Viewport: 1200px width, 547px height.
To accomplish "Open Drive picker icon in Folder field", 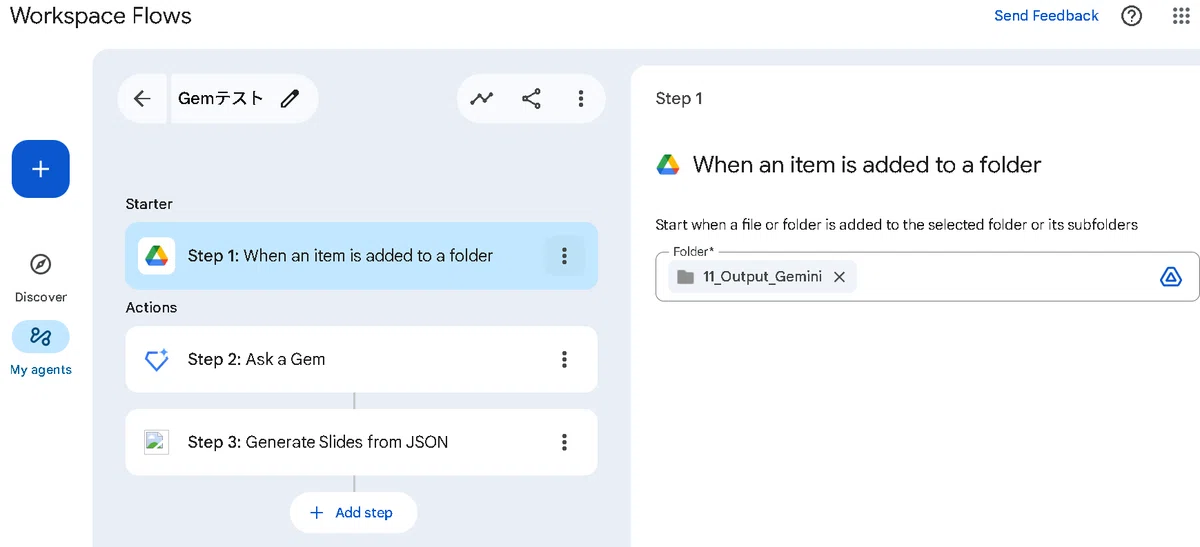I will coord(1171,277).
